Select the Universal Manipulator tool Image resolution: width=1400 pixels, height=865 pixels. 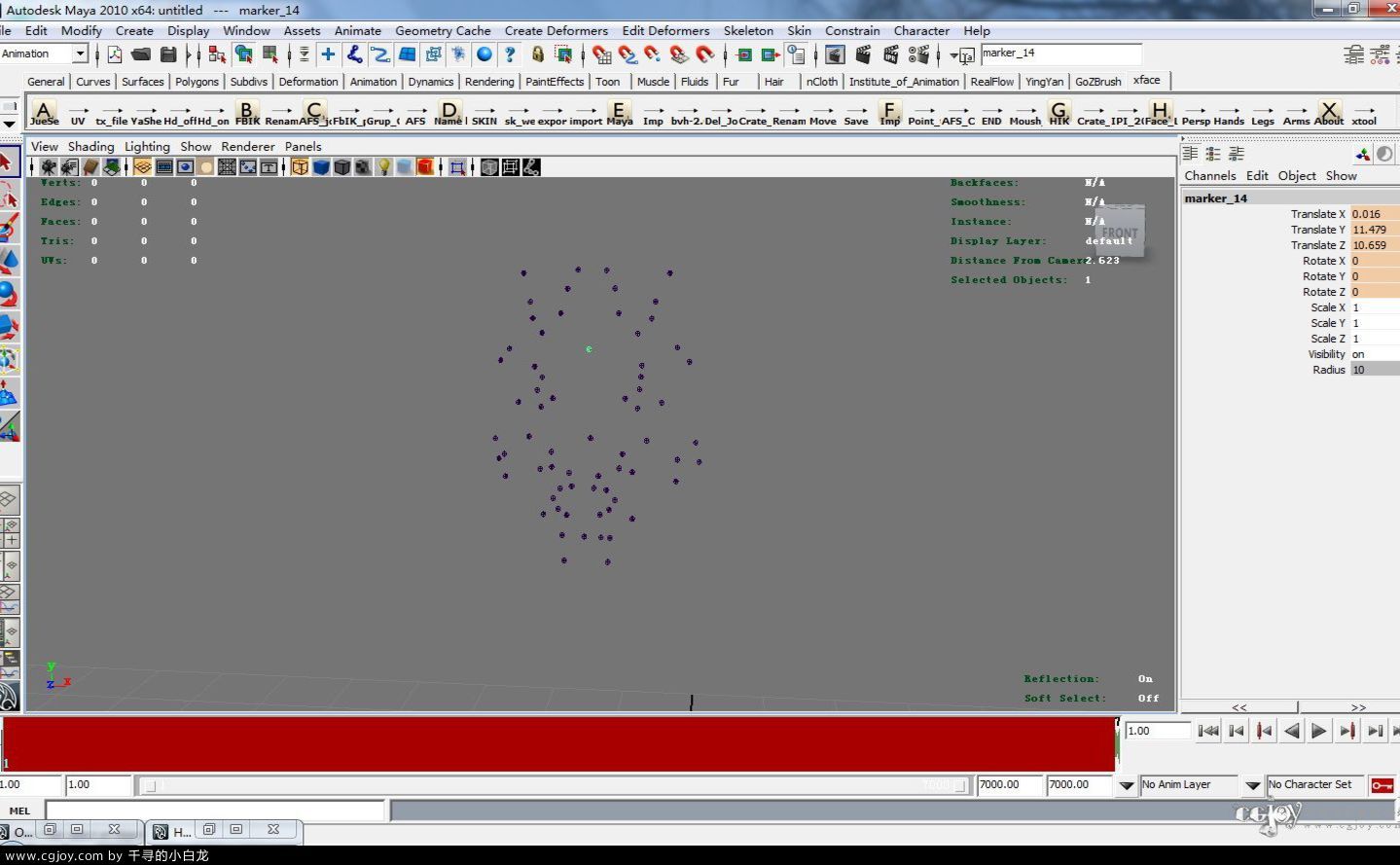pos(9,359)
